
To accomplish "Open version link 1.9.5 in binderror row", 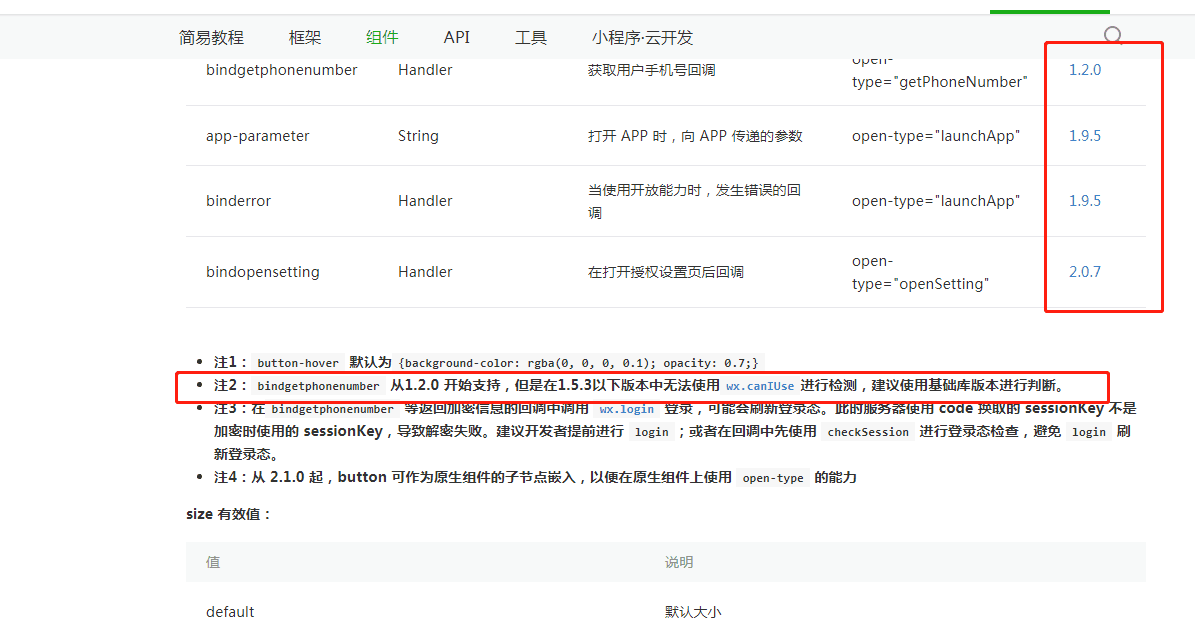I will pyautogui.click(x=1084, y=200).
